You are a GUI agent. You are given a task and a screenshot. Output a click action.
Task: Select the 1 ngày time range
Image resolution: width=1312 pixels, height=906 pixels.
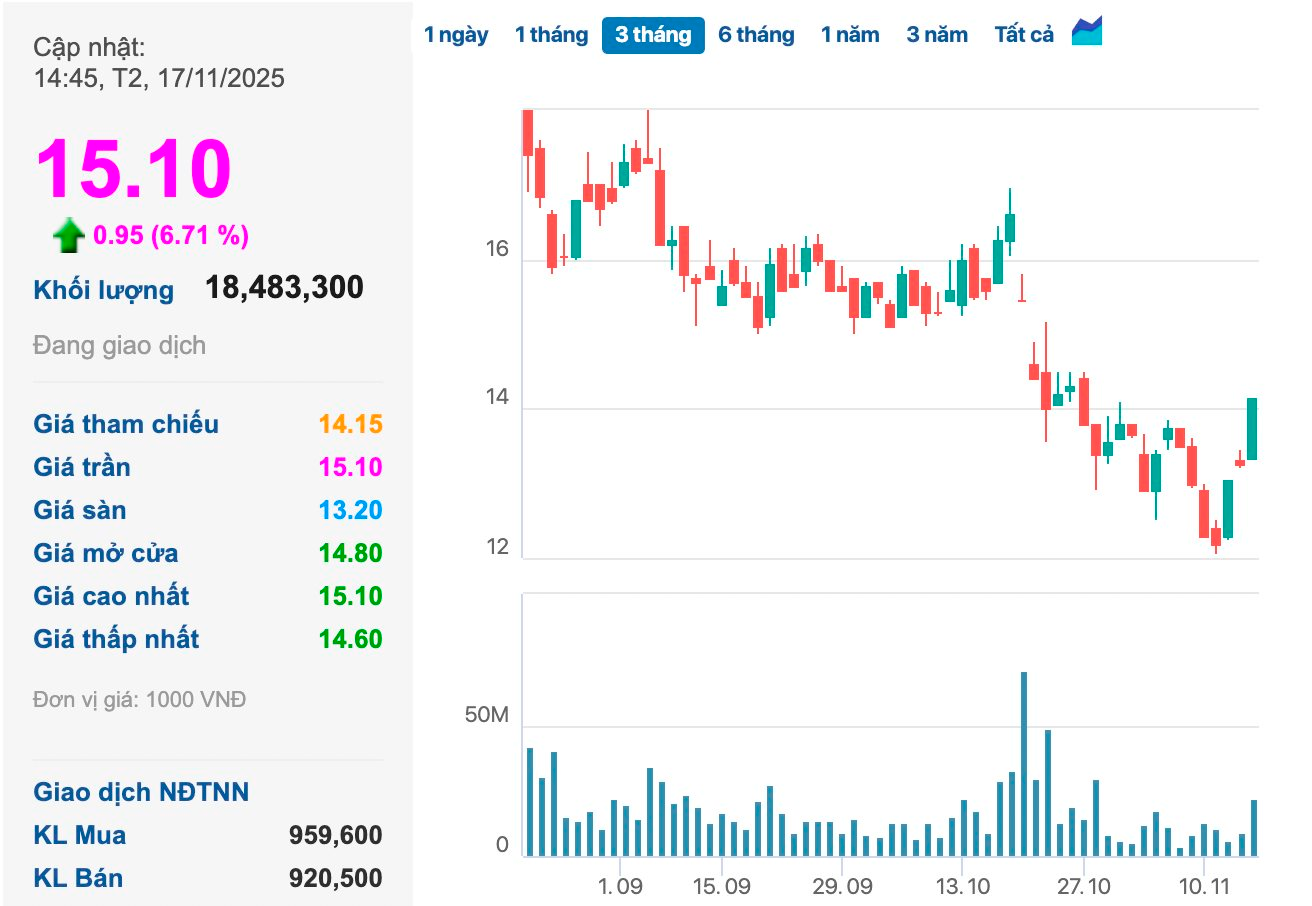click(x=456, y=35)
